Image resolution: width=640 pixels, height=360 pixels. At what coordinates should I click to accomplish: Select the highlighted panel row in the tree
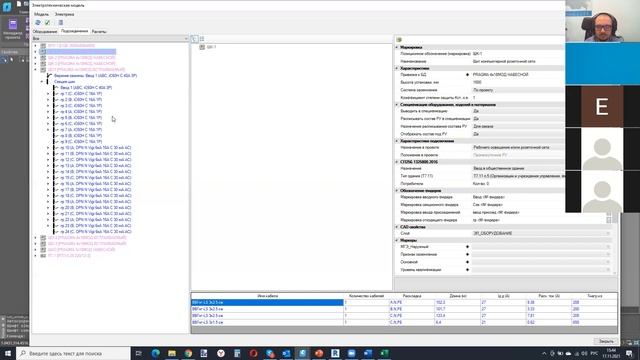(x=81, y=52)
